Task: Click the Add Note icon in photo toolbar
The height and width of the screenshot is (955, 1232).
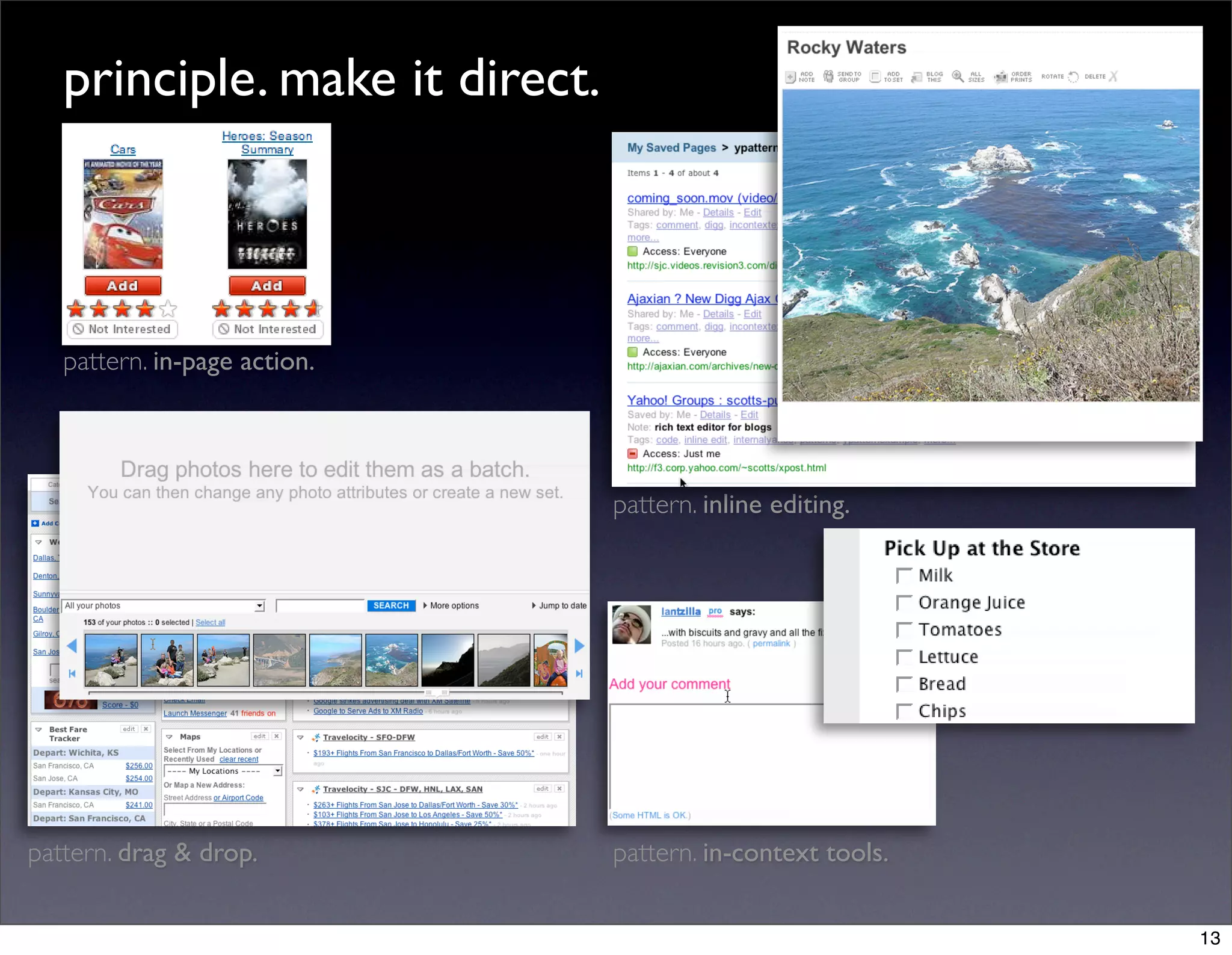Action: 791,76
